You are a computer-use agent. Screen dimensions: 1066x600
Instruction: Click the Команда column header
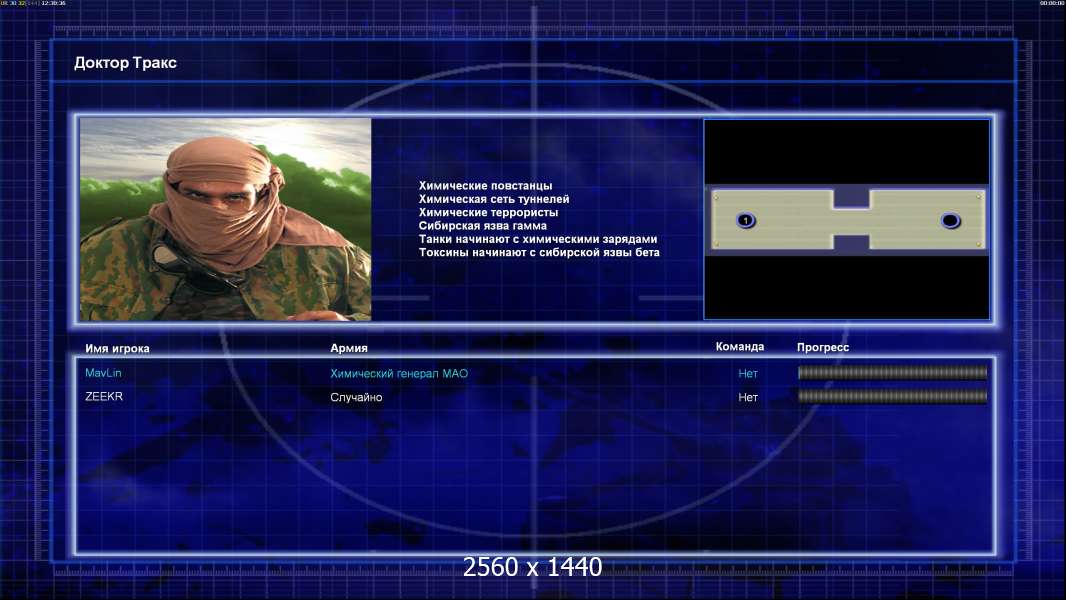tap(740, 347)
